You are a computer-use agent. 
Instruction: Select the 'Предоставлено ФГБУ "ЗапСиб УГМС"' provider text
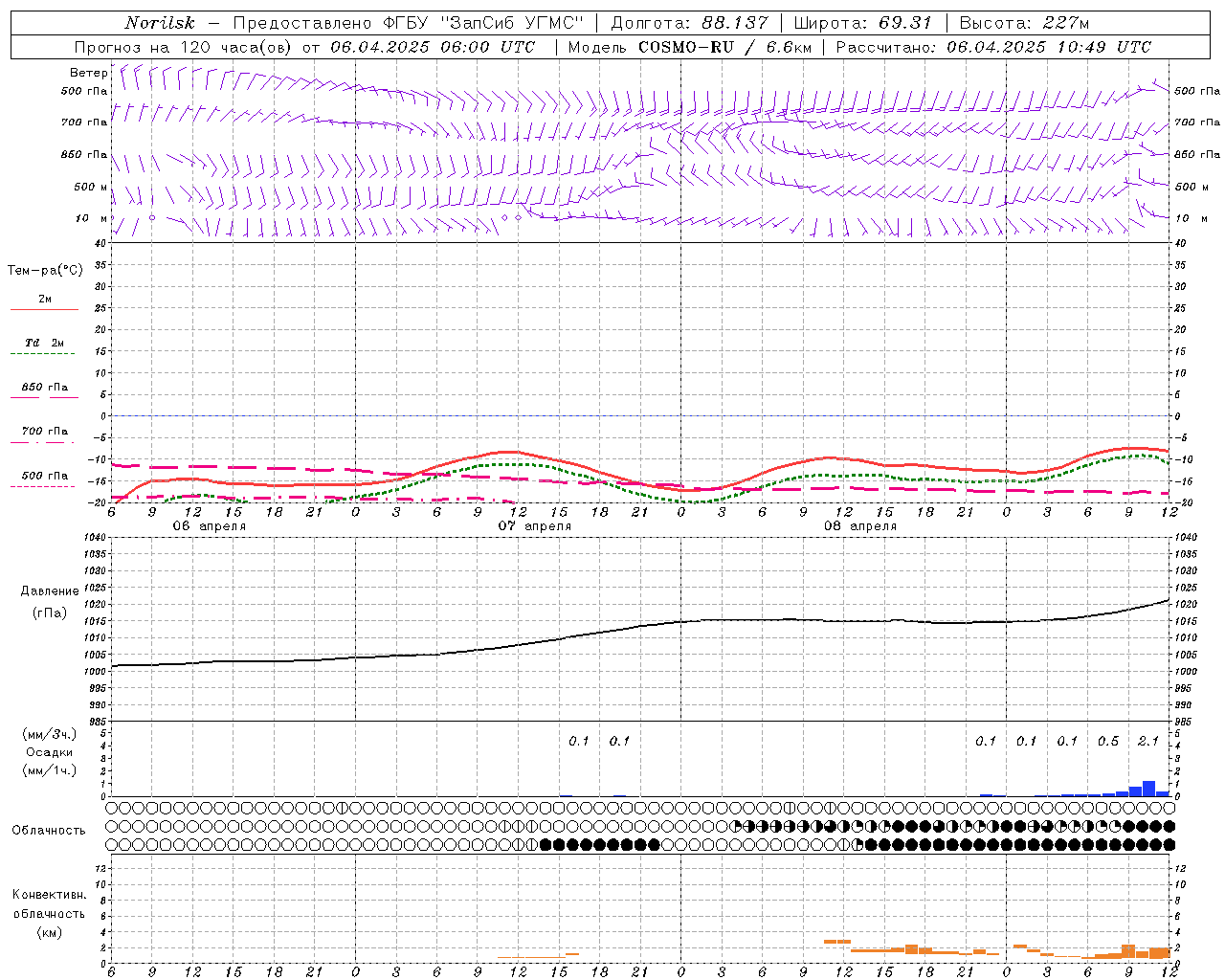pos(409,23)
